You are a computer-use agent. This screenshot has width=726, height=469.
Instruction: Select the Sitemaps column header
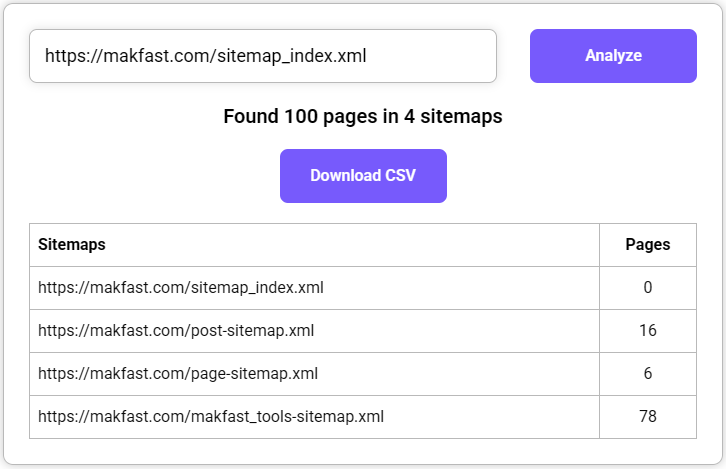tap(72, 244)
